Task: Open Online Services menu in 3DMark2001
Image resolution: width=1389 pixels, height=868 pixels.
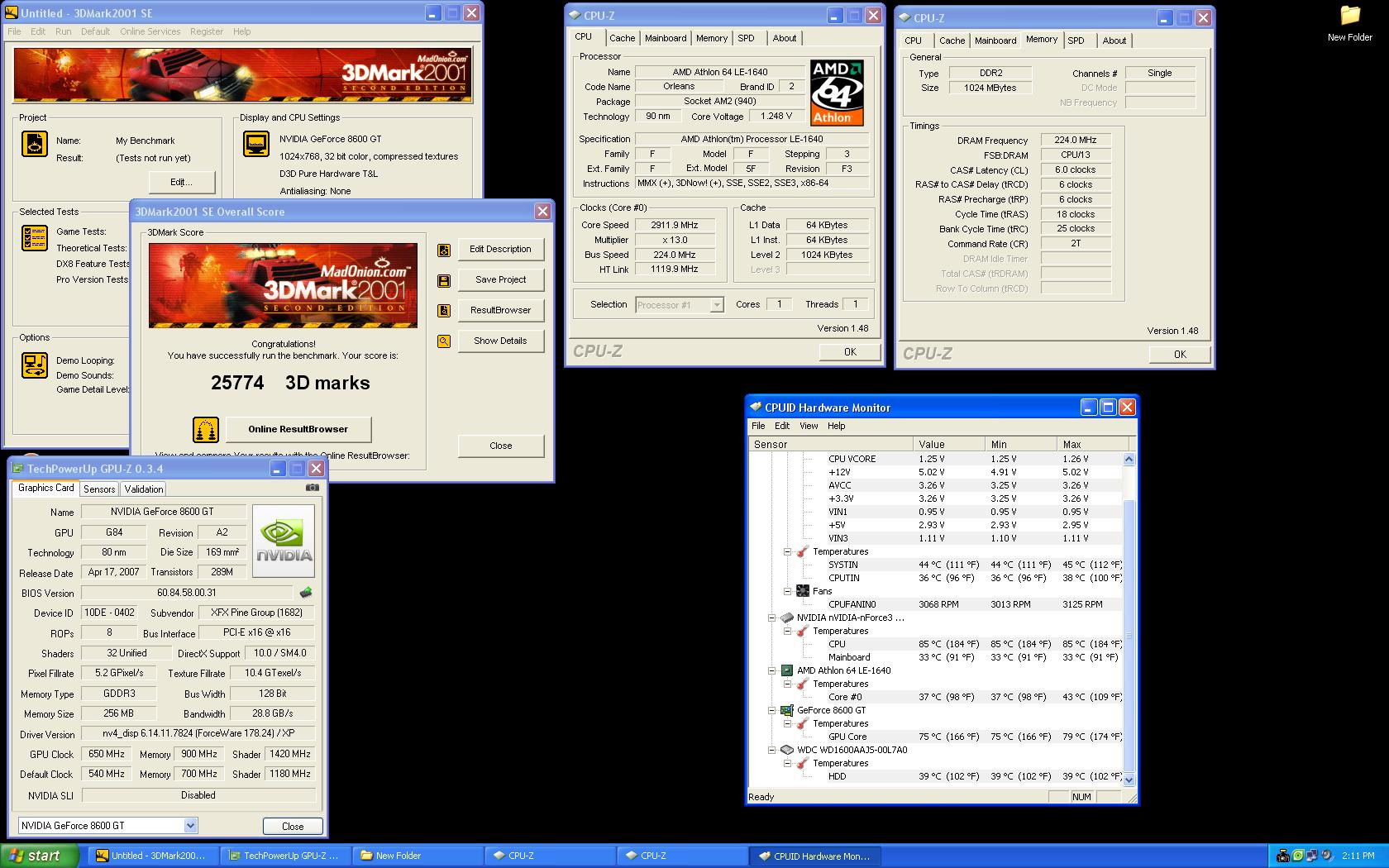Action: pos(150,31)
